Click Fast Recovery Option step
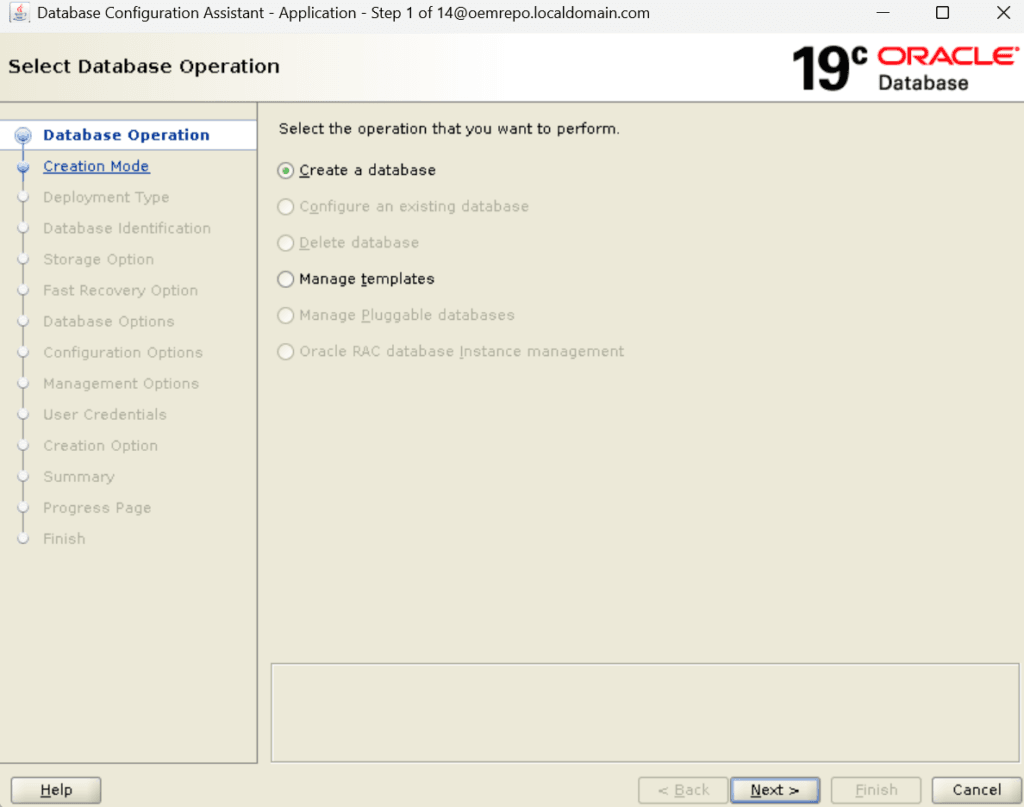The height and width of the screenshot is (807, 1024). pos(120,291)
